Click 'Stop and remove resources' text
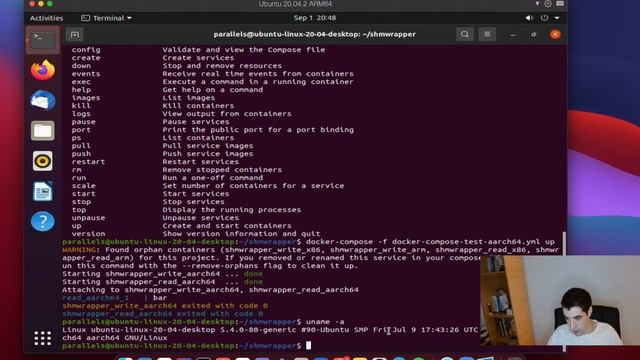The height and width of the screenshot is (360, 640). click(222, 66)
